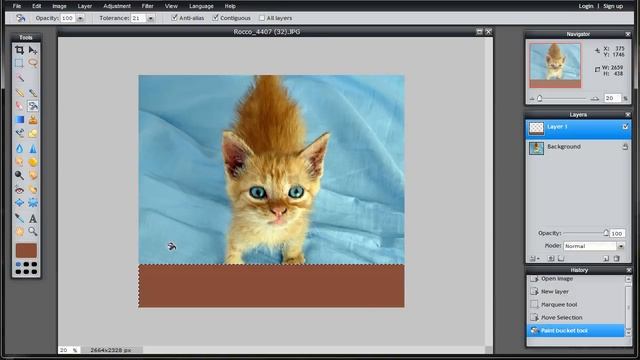Select the Blur tool
Screen dimensions: 640x360
point(19,149)
